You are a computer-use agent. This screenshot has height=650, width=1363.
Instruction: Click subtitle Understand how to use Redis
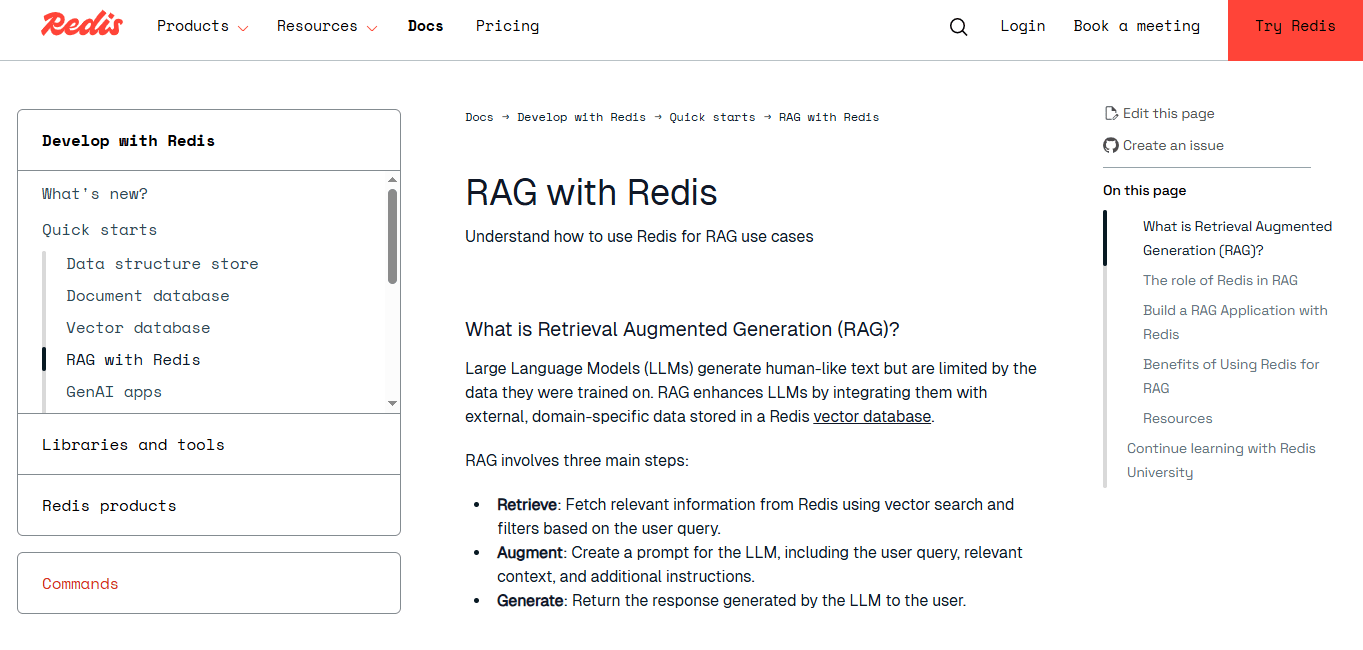pyautogui.click(x=639, y=237)
